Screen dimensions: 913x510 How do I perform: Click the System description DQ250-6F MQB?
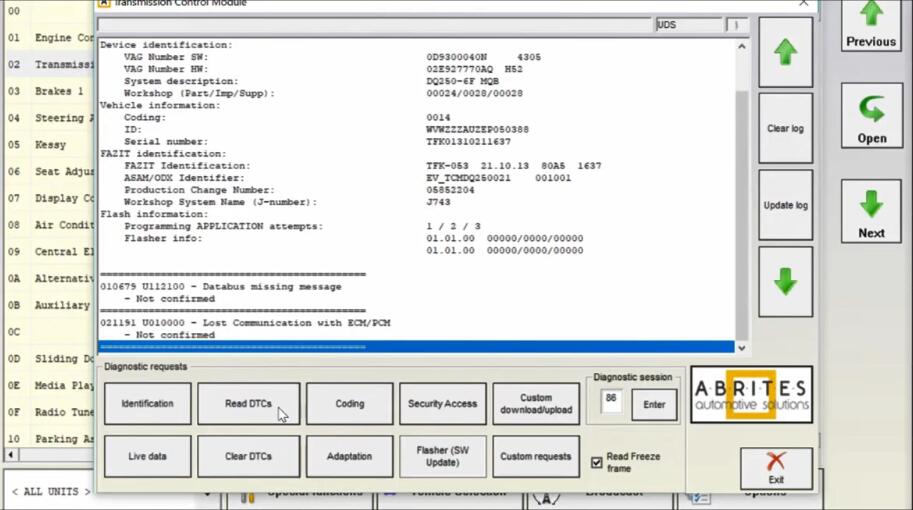[x=462, y=82]
